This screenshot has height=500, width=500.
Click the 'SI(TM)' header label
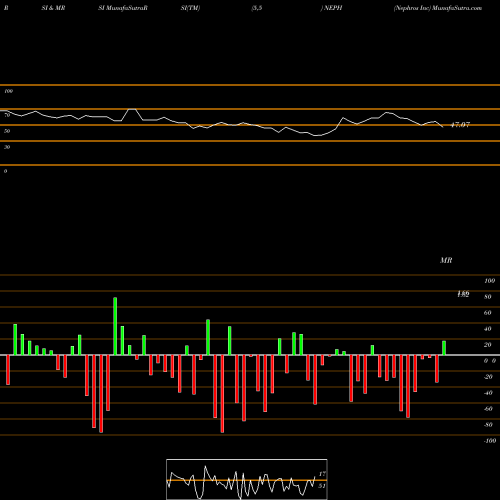[190, 8]
